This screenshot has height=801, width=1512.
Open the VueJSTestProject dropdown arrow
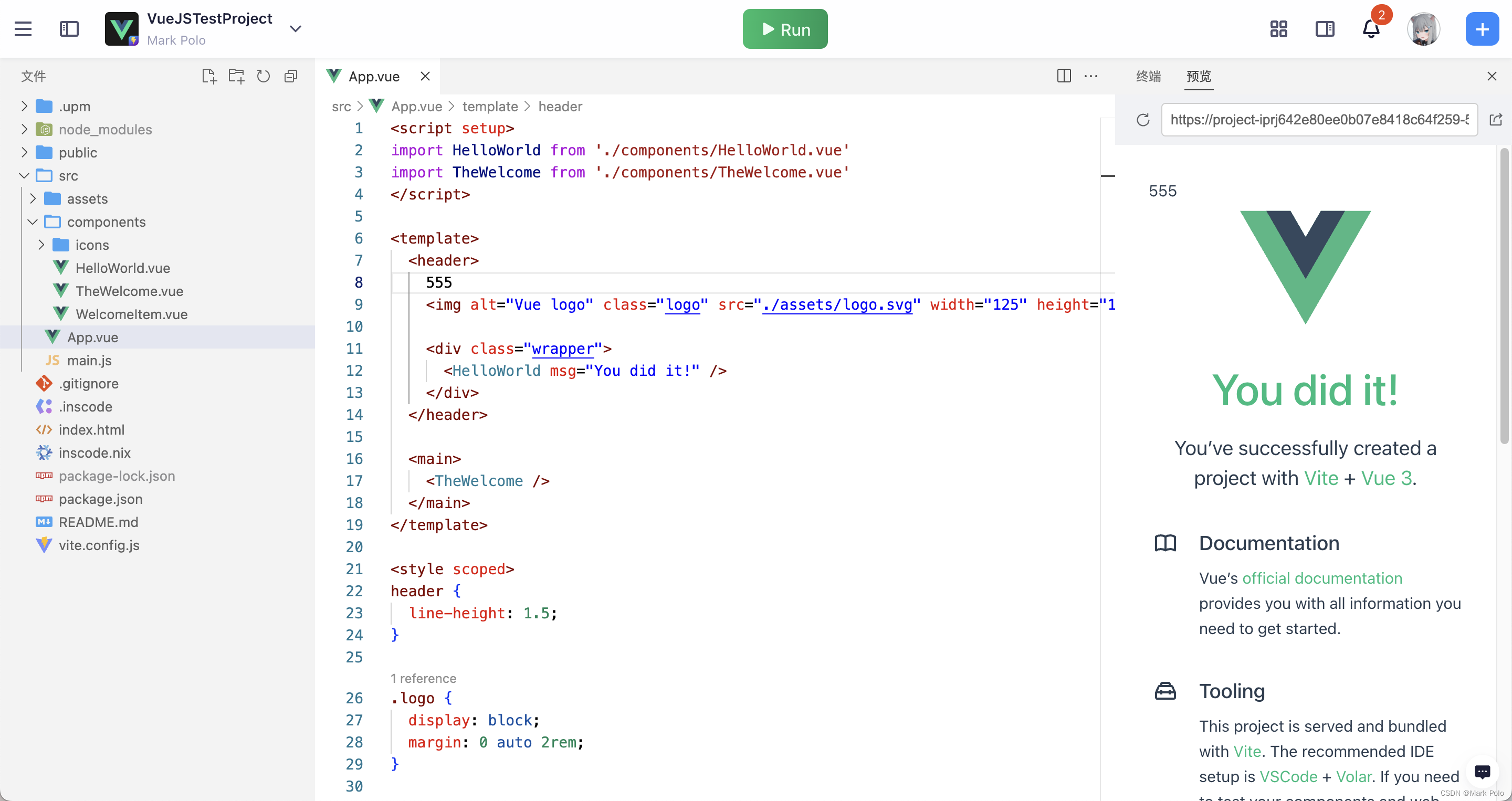coord(295,29)
